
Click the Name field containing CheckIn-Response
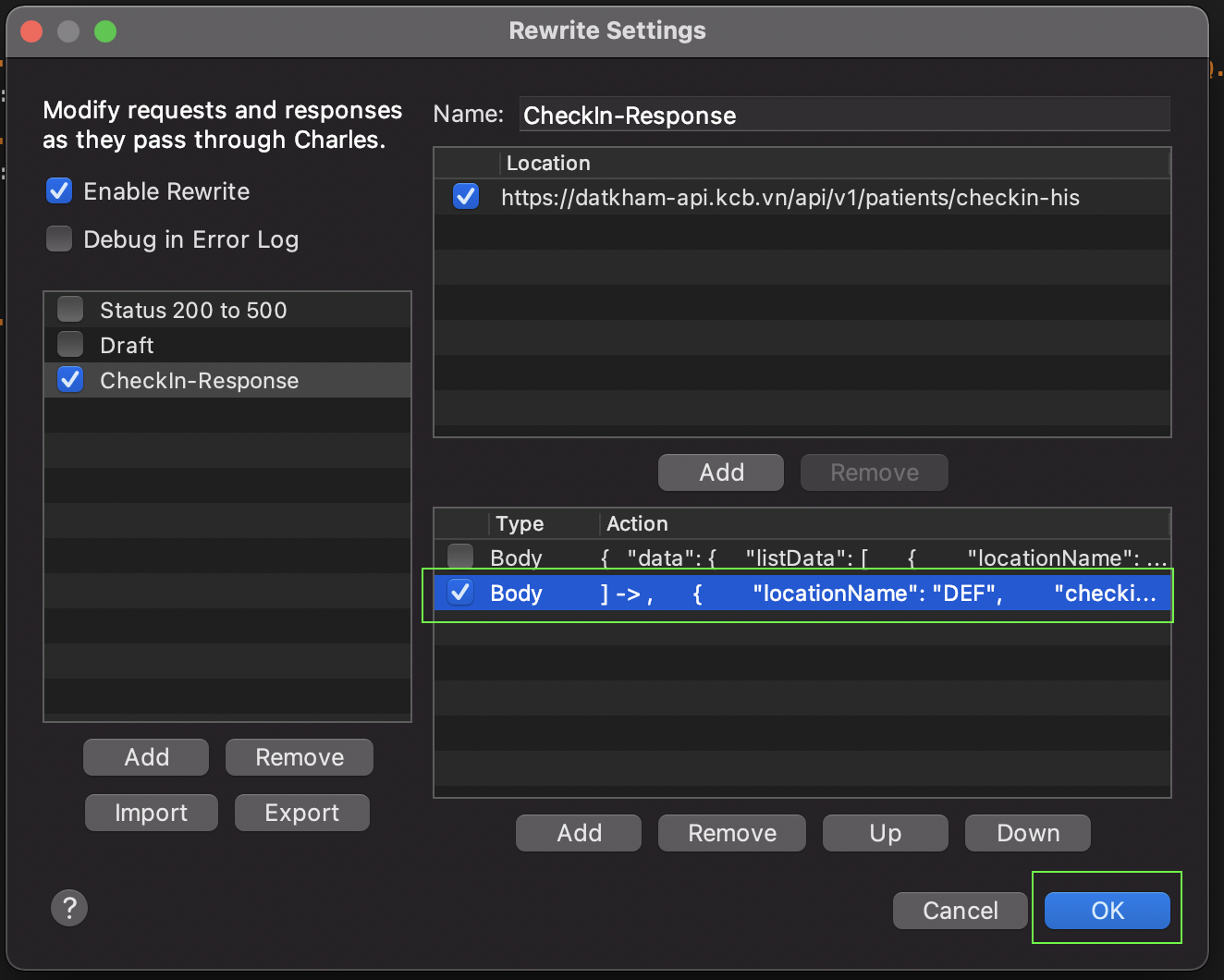coord(845,115)
